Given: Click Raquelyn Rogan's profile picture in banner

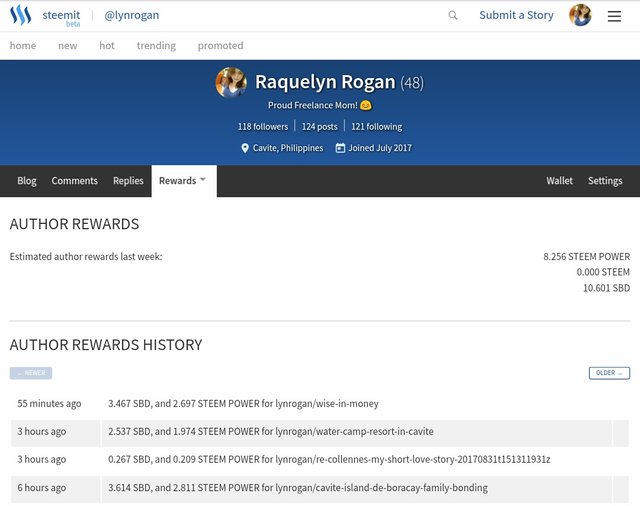Looking at the screenshot, I should tap(231, 82).
